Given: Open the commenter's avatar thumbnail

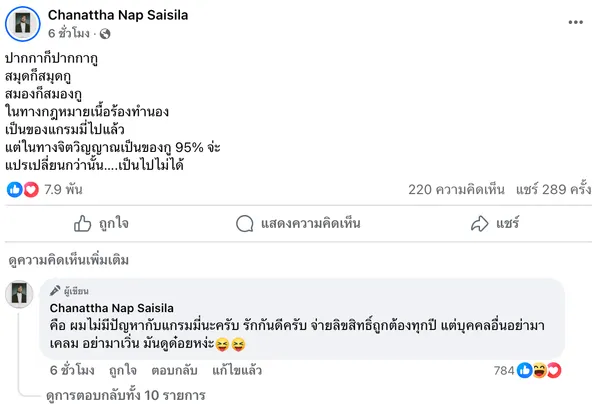Looking at the screenshot, I should [x=22, y=294].
